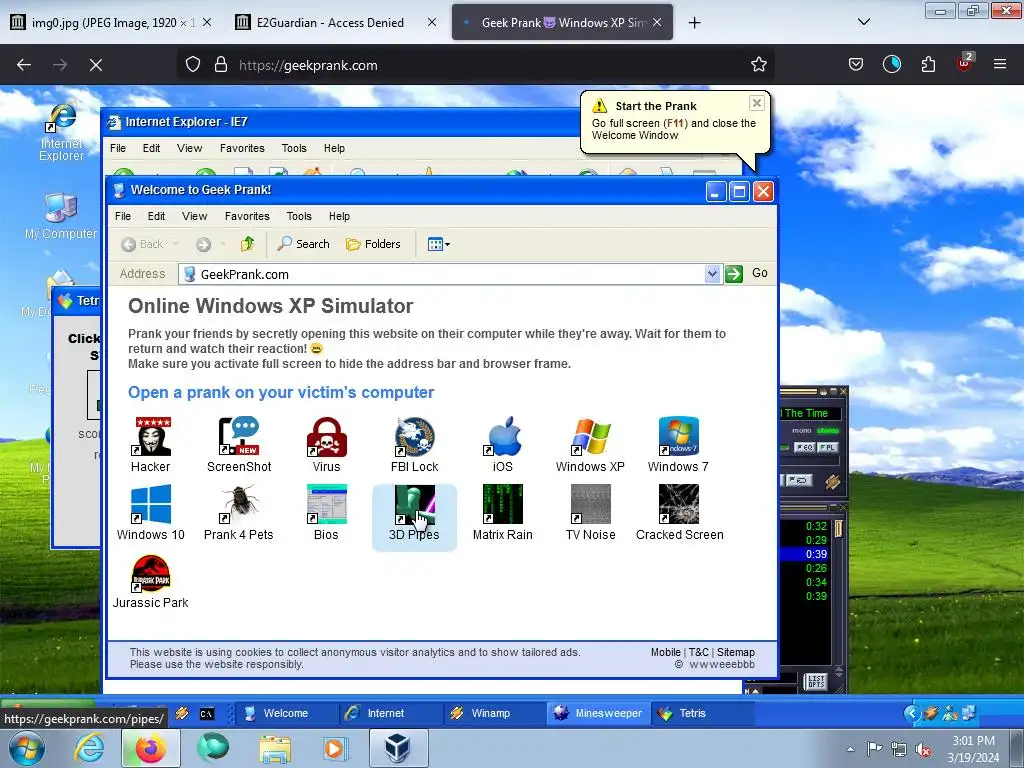Open File menu in Welcome window

[x=123, y=216]
